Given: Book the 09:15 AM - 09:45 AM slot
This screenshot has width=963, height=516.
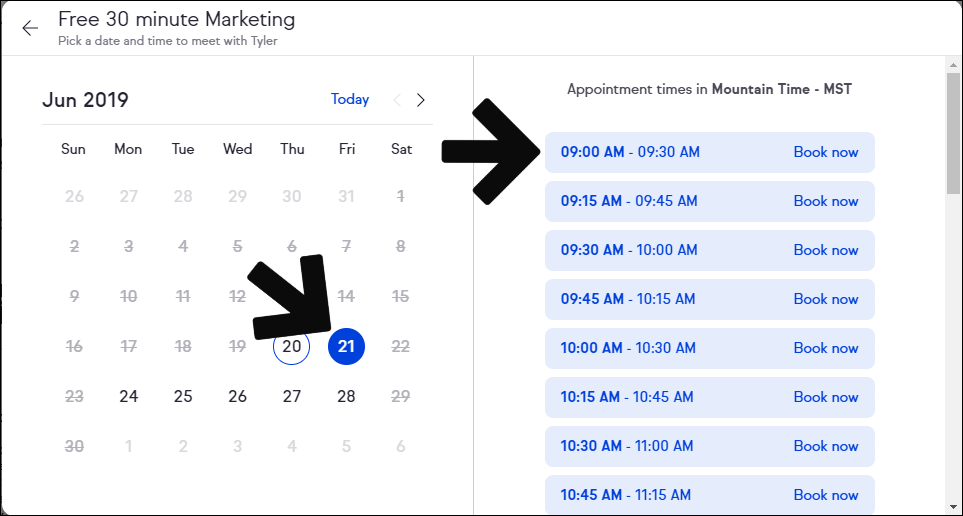Looking at the screenshot, I should tap(709, 201).
